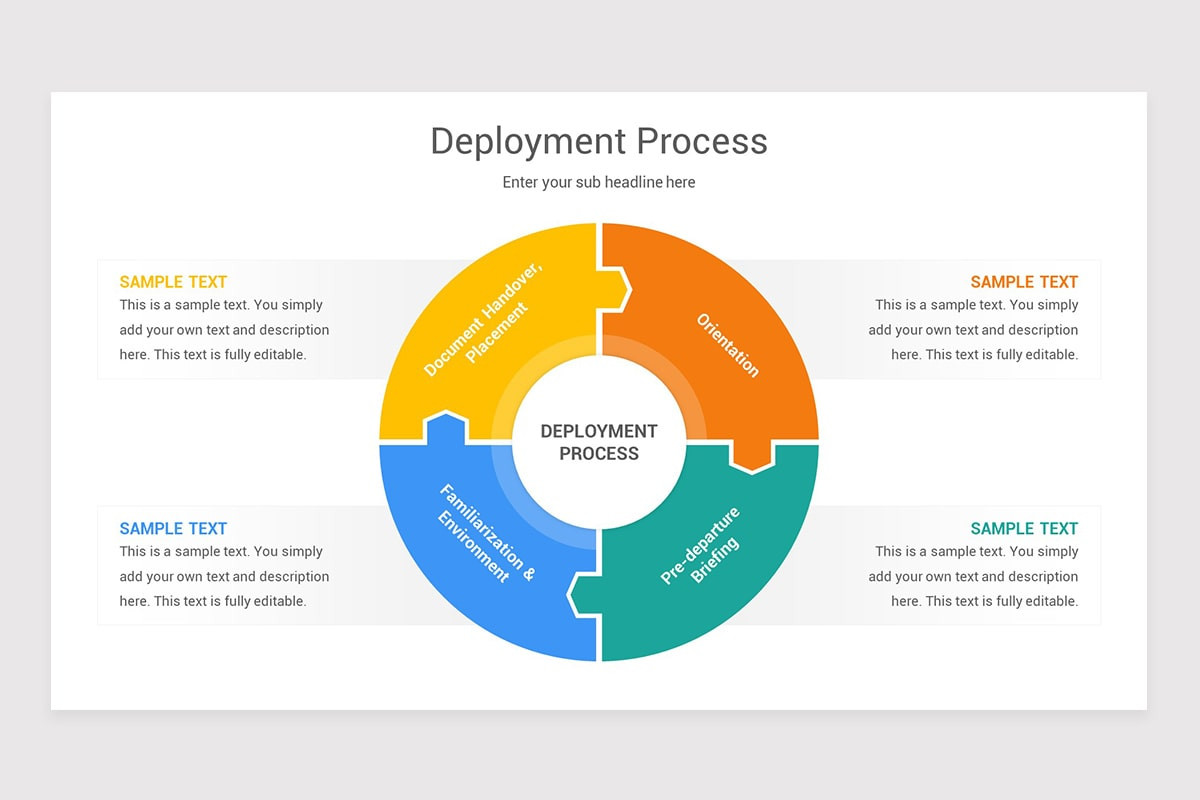Select the central Deployment Process circle
The image size is (1200, 800).
coord(599,442)
